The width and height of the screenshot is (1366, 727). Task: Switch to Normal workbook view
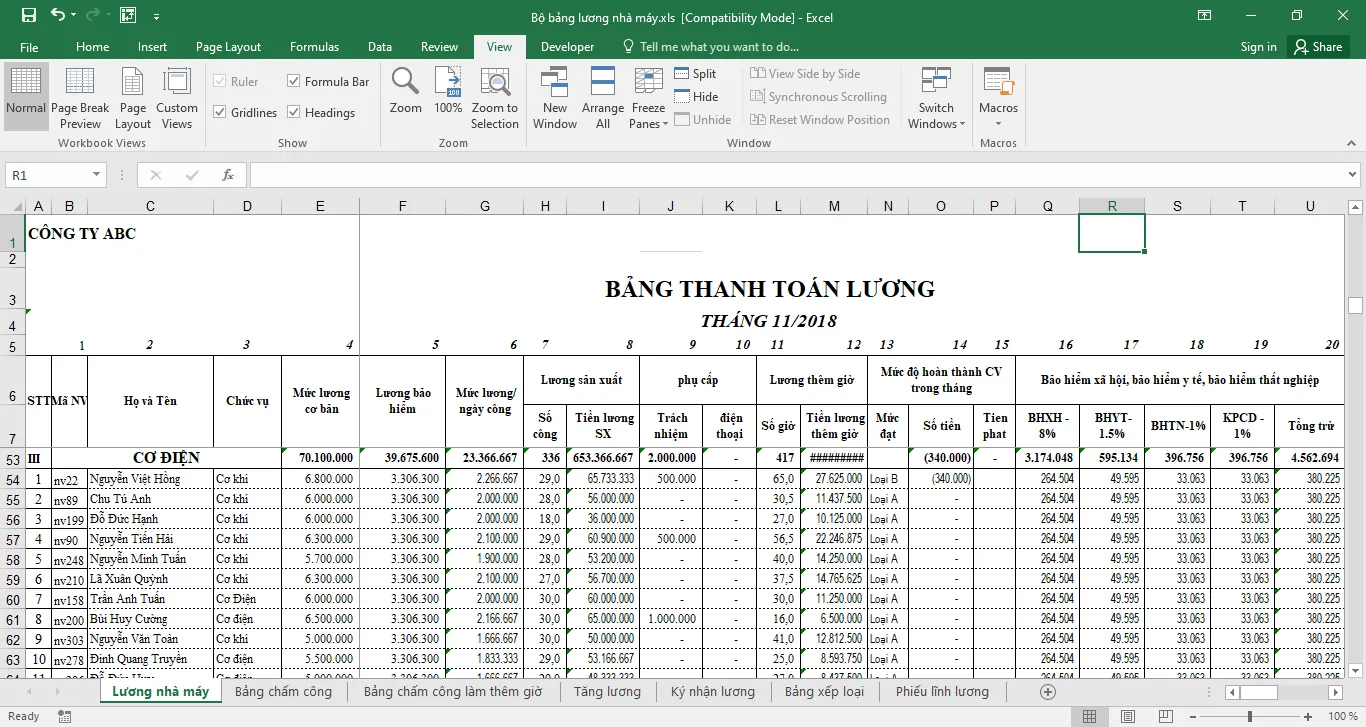tap(26, 97)
